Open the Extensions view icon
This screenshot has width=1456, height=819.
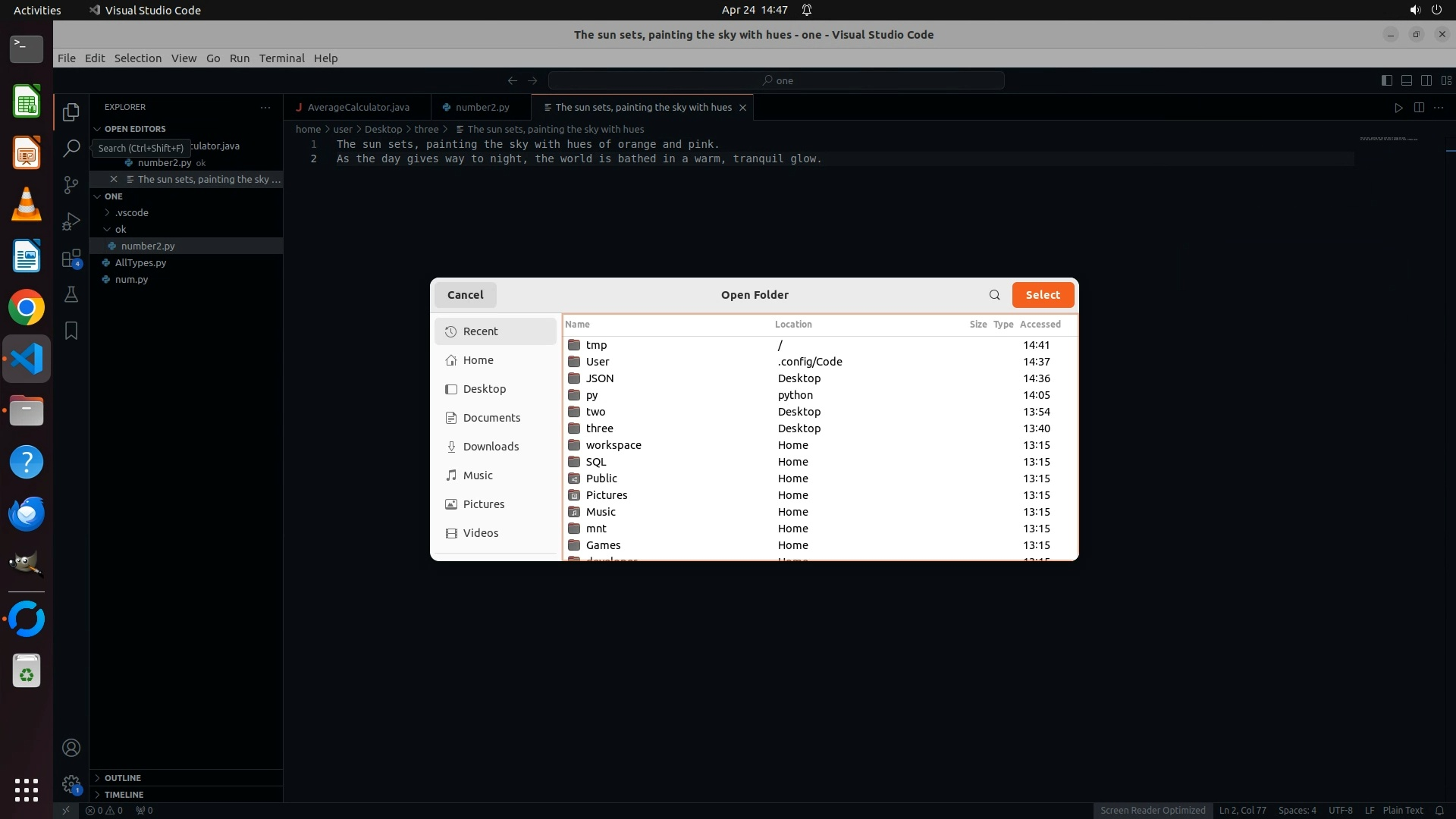pos(71,259)
